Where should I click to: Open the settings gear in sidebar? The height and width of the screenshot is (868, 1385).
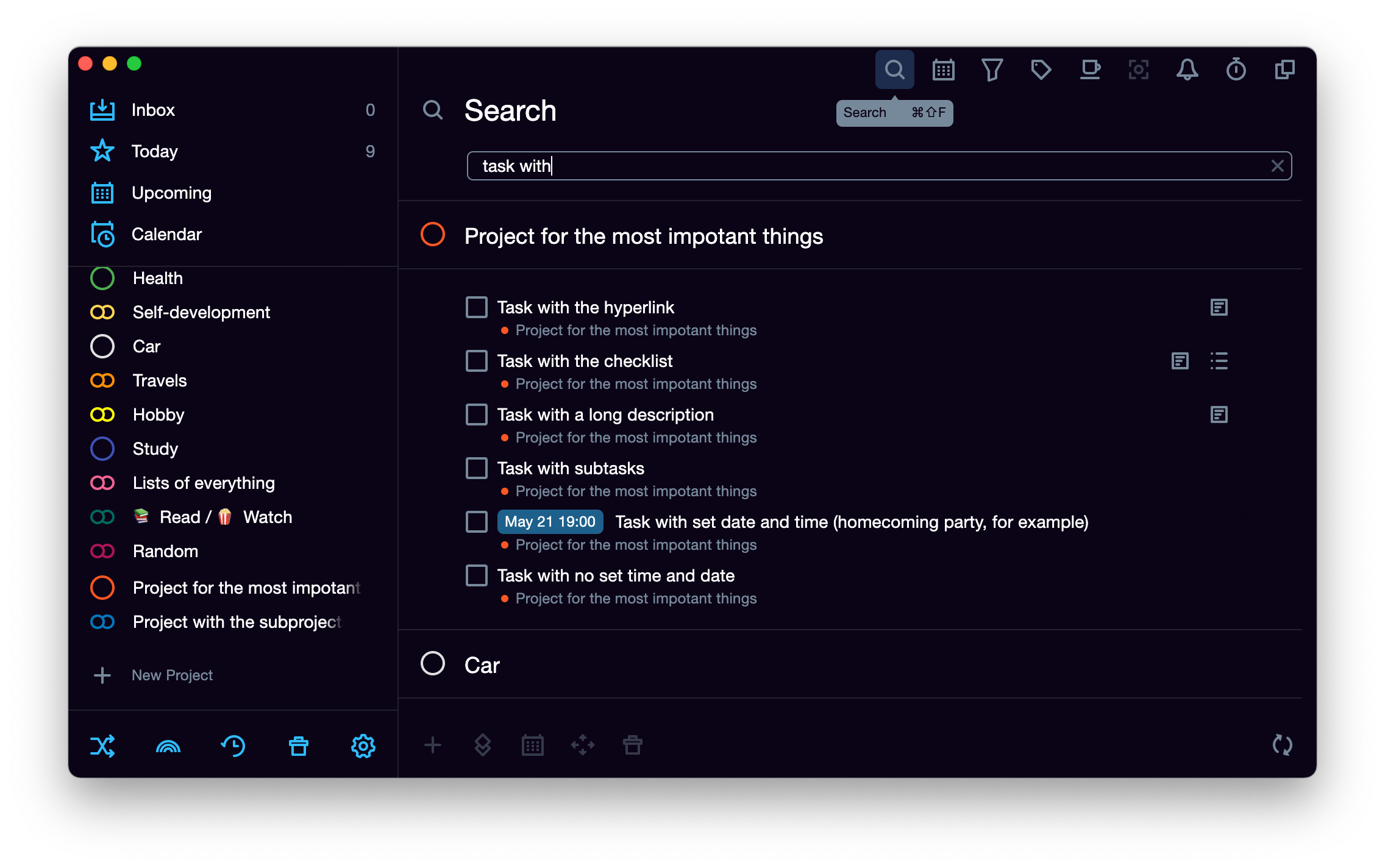(x=363, y=746)
